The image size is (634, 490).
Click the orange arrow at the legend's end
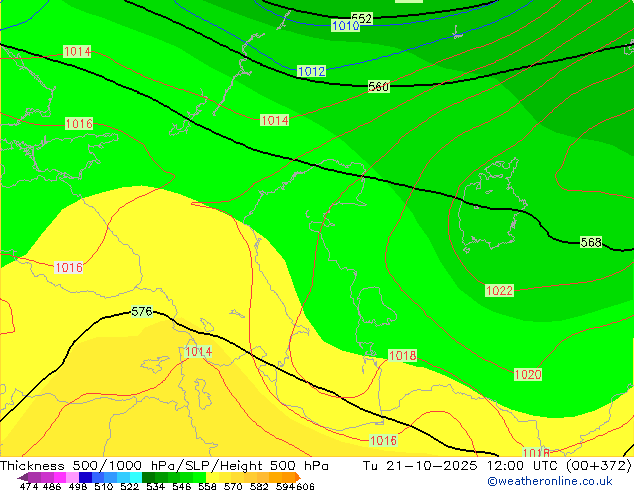(298, 477)
